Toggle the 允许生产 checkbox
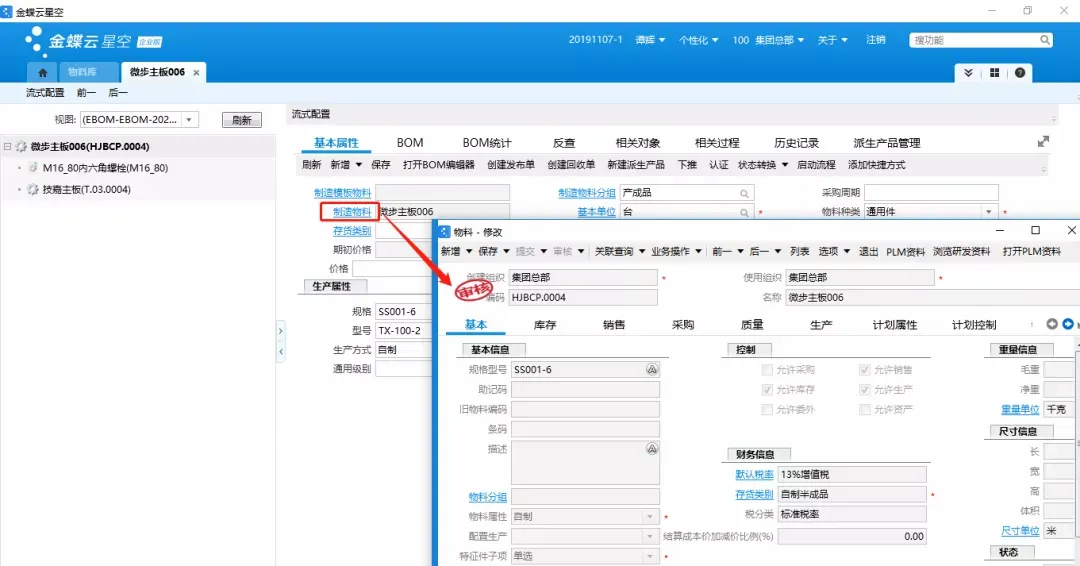This screenshot has width=1080, height=566. pos(864,390)
